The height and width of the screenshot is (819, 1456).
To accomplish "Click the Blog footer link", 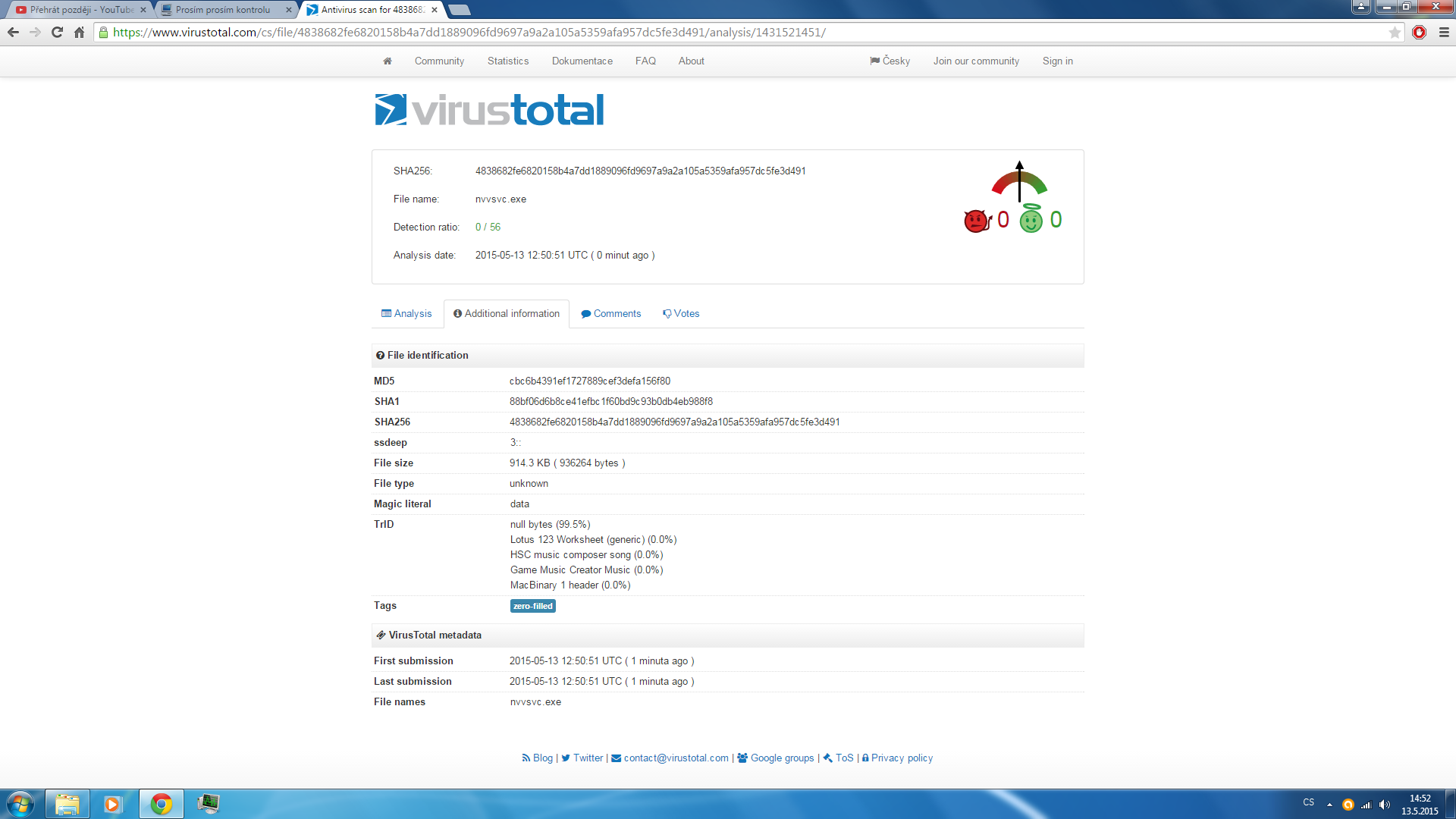I will pyautogui.click(x=538, y=758).
